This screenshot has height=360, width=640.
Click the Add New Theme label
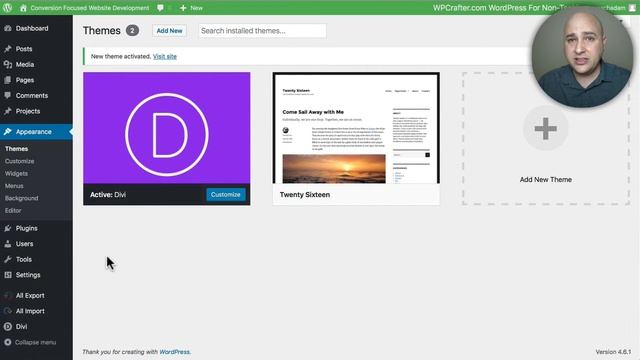click(x=545, y=180)
